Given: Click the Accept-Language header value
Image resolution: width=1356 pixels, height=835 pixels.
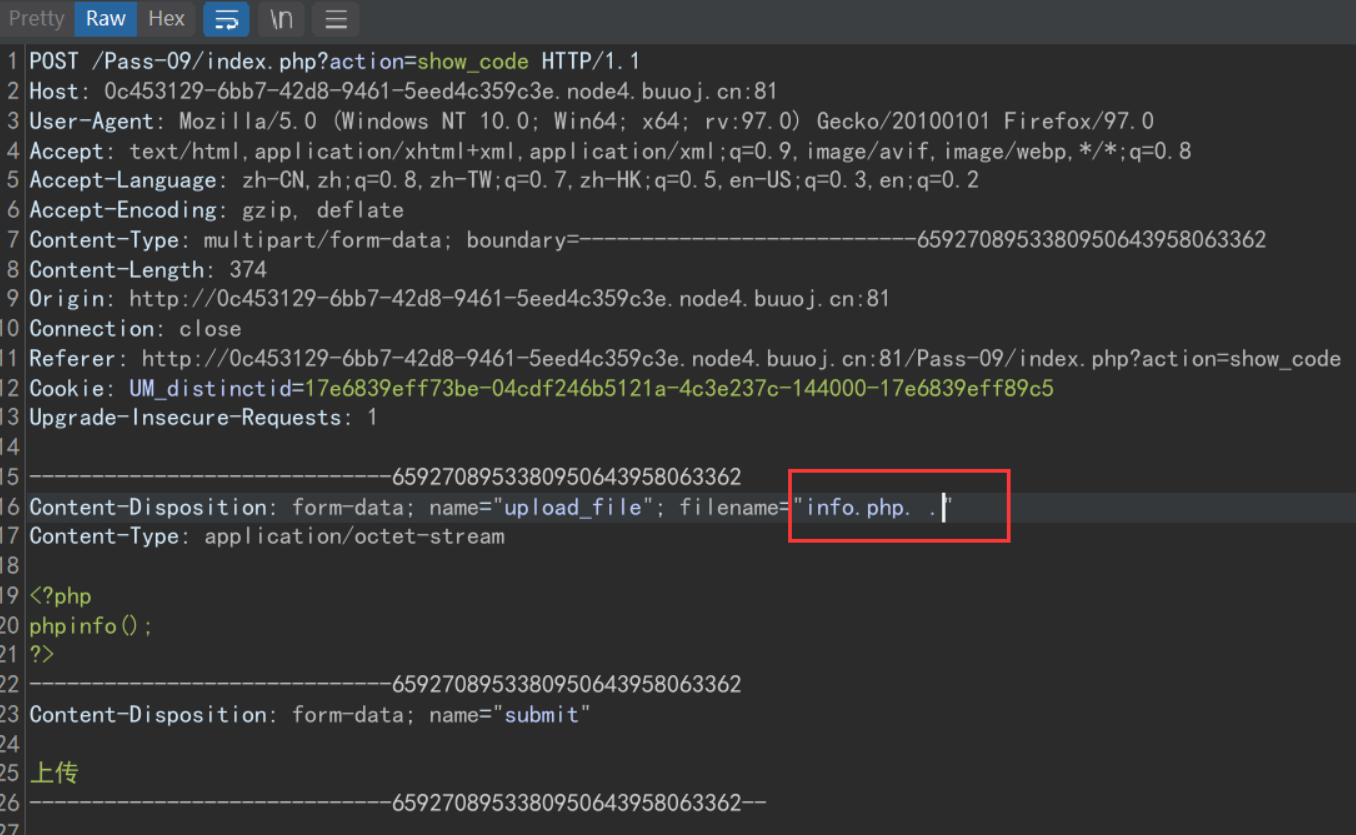Looking at the screenshot, I should (610, 181).
